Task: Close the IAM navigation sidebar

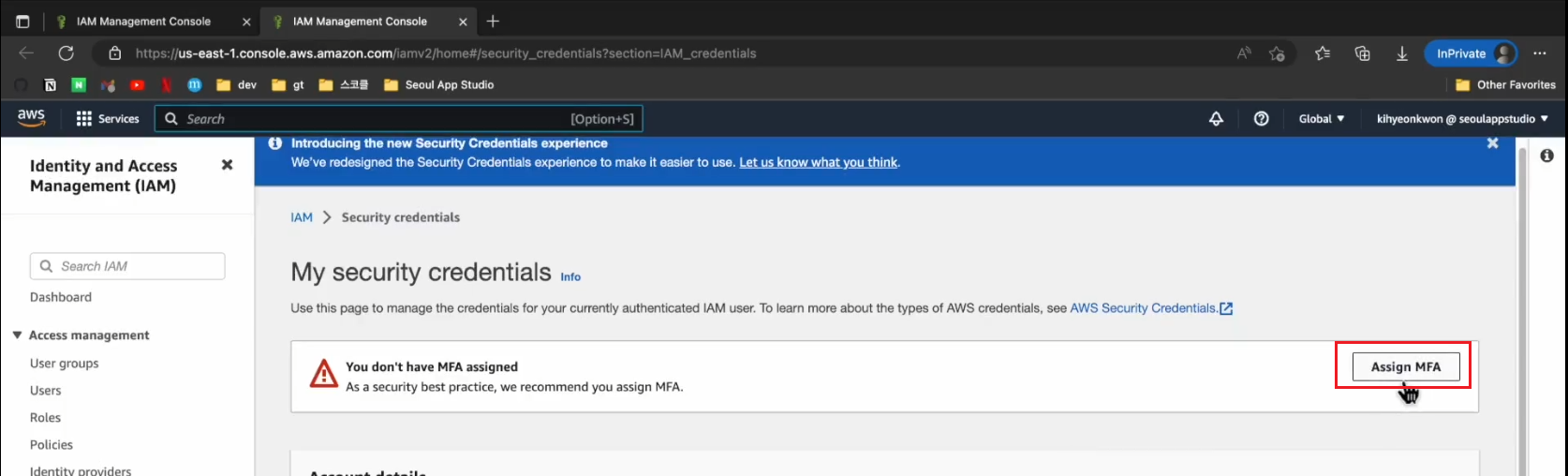Action: pos(227,165)
